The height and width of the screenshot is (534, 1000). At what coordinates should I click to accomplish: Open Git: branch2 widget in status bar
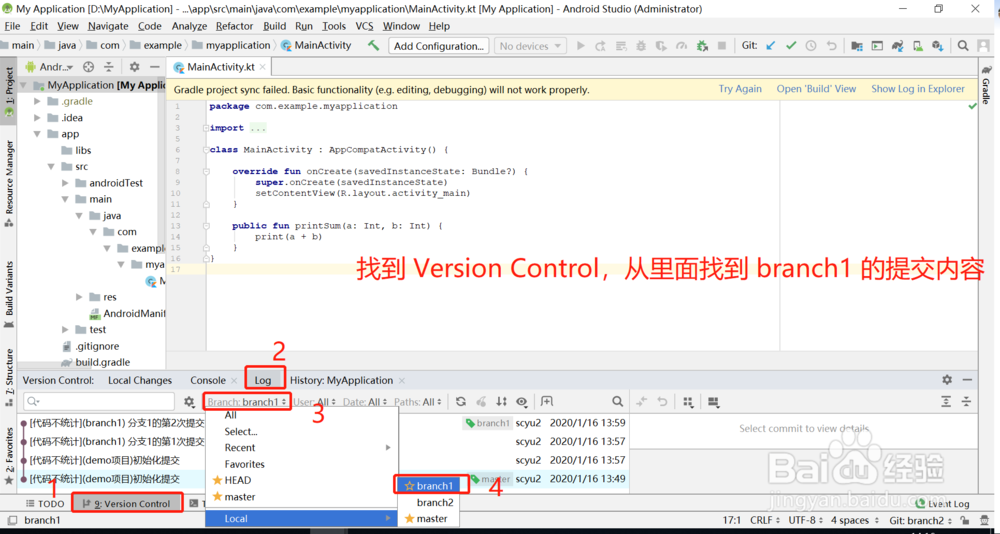click(920, 520)
